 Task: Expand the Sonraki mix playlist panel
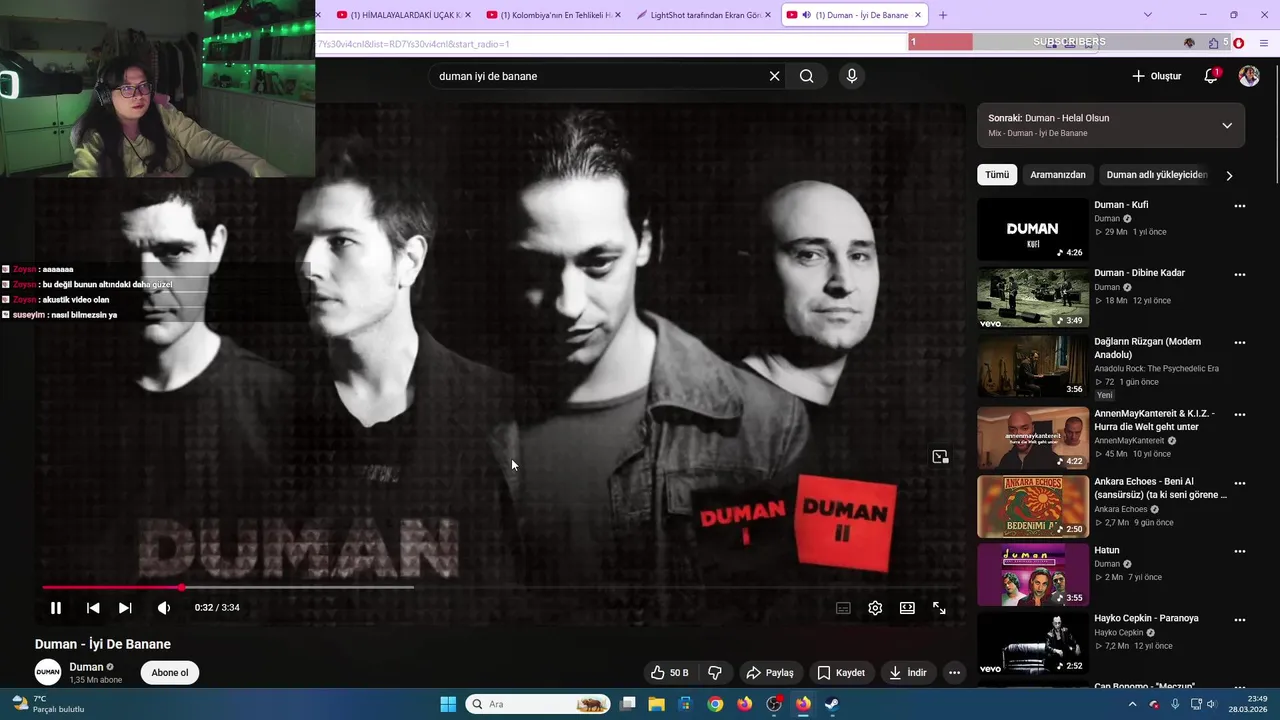click(1227, 125)
